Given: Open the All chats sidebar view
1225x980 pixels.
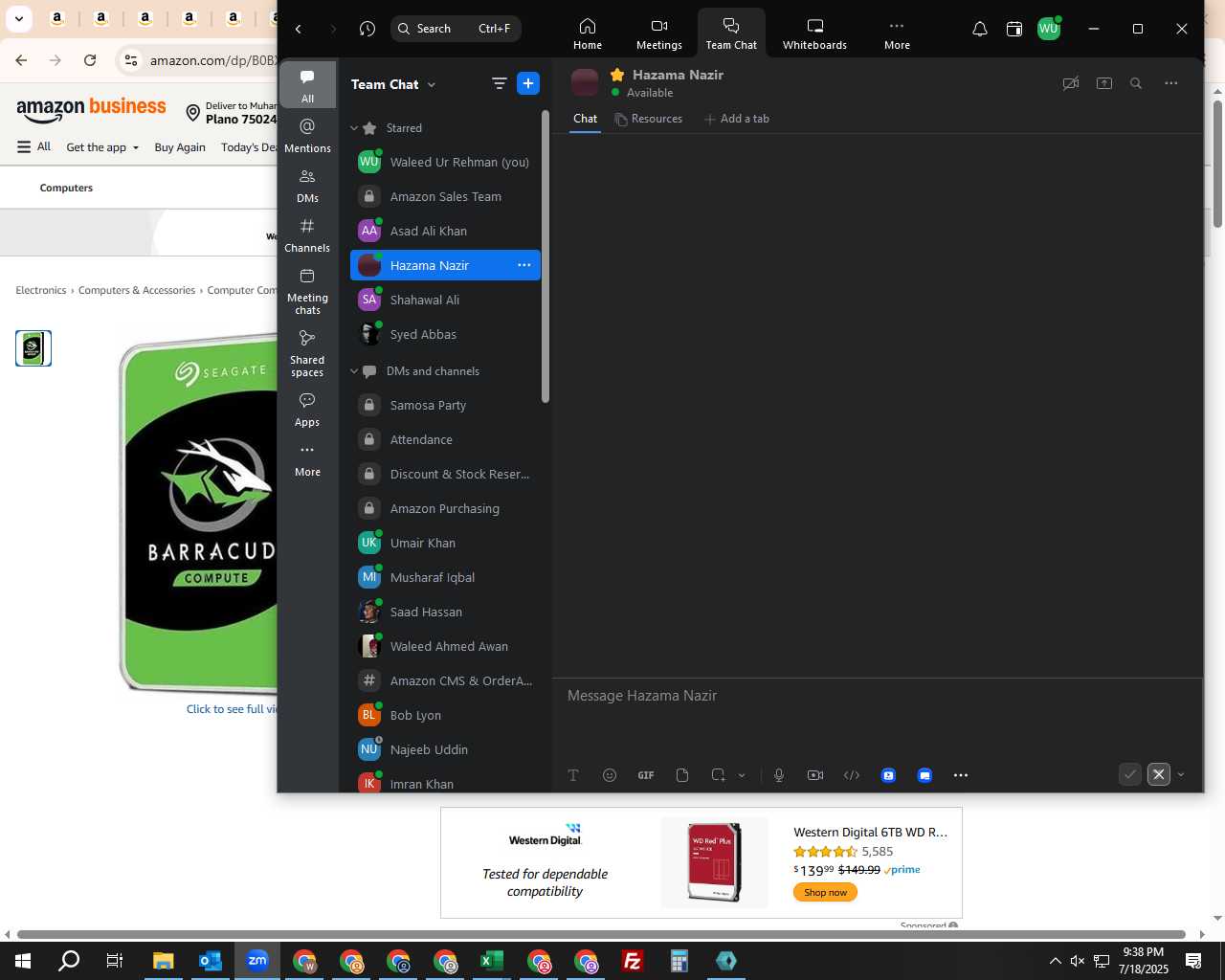Looking at the screenshot, I should point(307,85).
